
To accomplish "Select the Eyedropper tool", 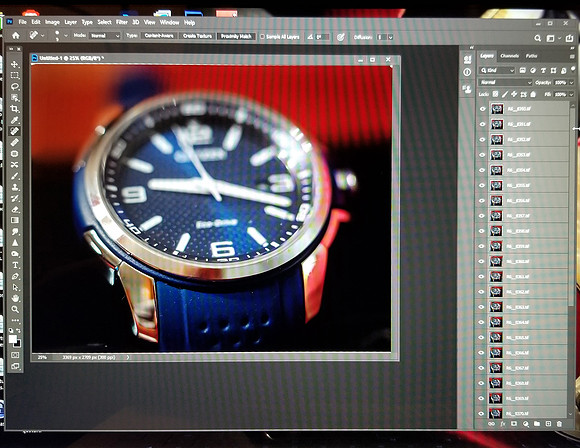I will click(15, 120).
